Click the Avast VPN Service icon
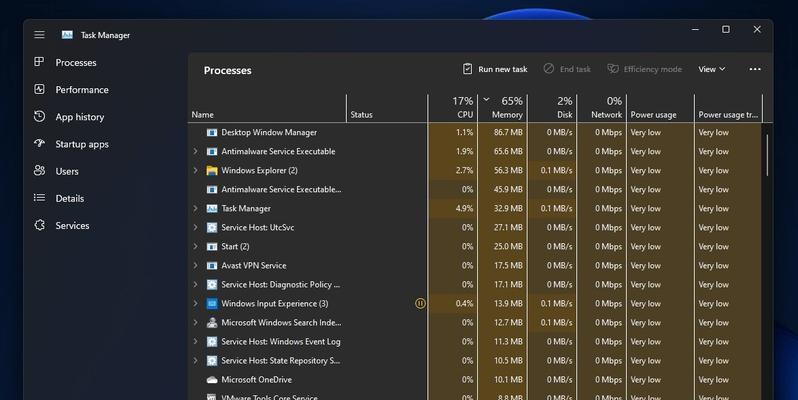 [x=212, y=266]
